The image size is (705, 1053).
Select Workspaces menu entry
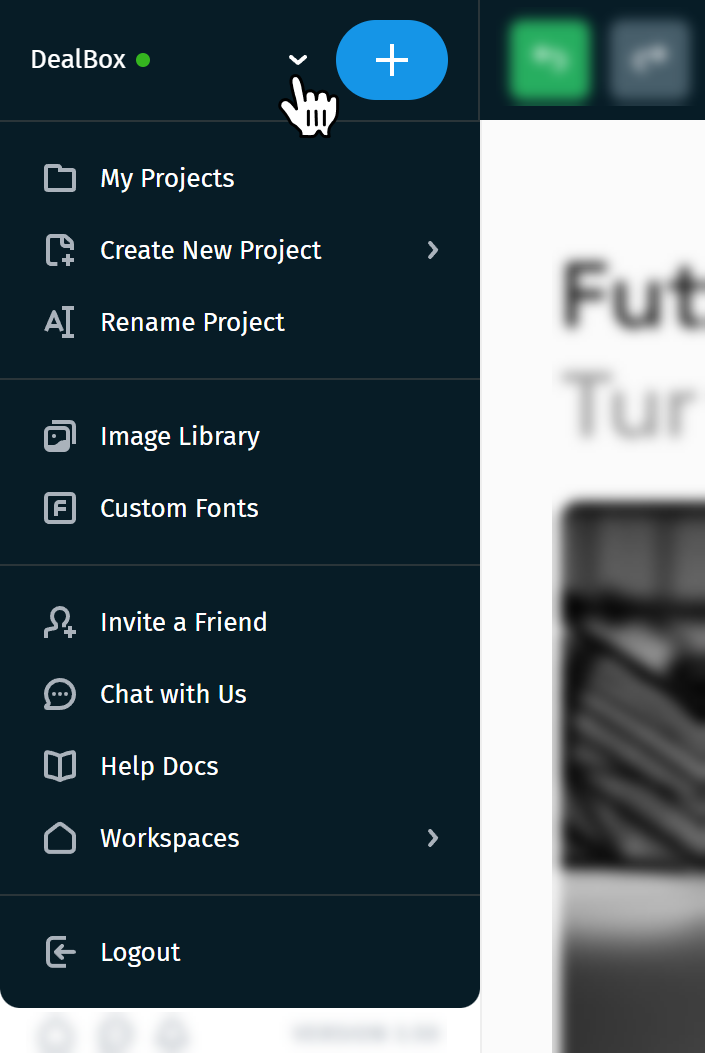pyautogui.click(x=240, y=838)
